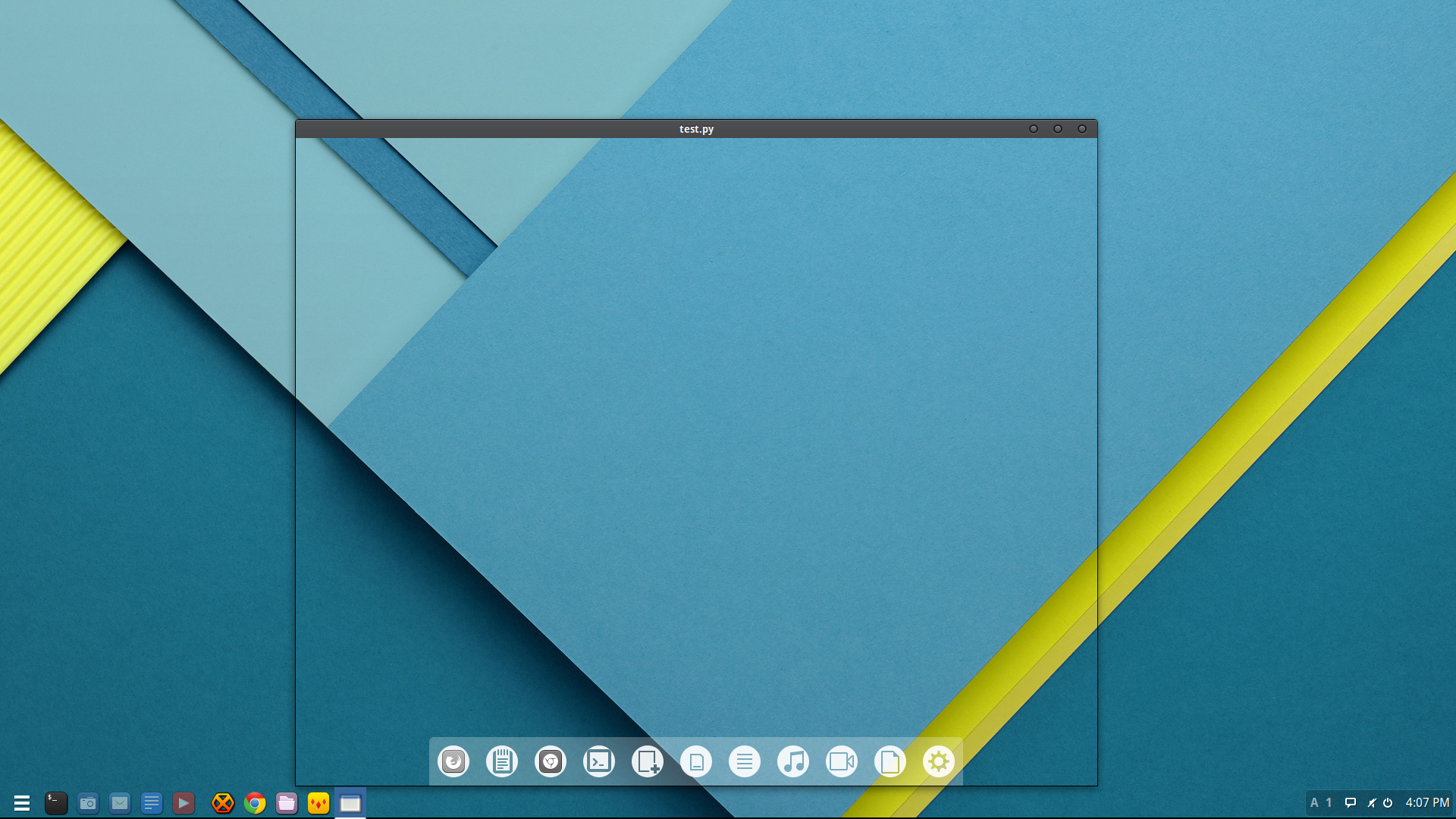
Task: Click the middle title bar circle button of test.py
Action: [x=1058, y=129]
